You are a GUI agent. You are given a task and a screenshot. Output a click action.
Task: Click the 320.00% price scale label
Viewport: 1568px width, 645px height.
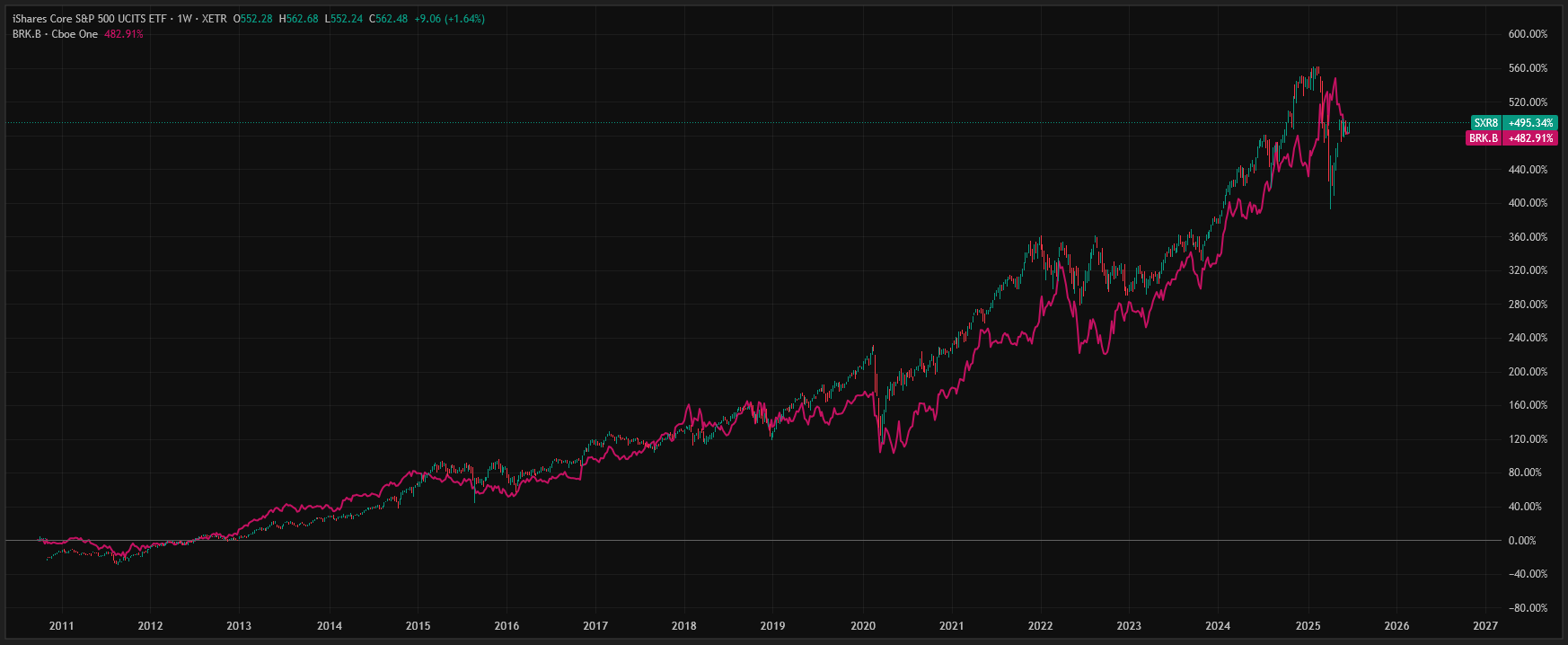(1528, 270)
